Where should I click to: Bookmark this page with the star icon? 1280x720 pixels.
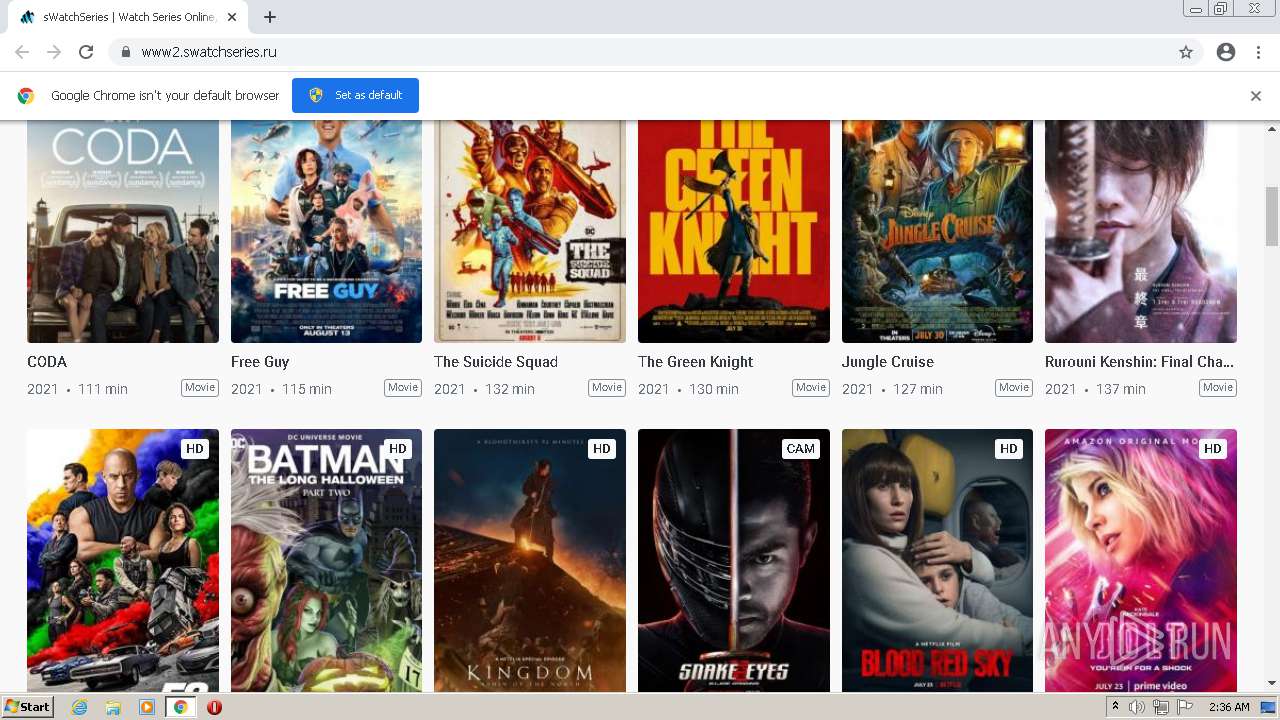[x=1186, y=52]
